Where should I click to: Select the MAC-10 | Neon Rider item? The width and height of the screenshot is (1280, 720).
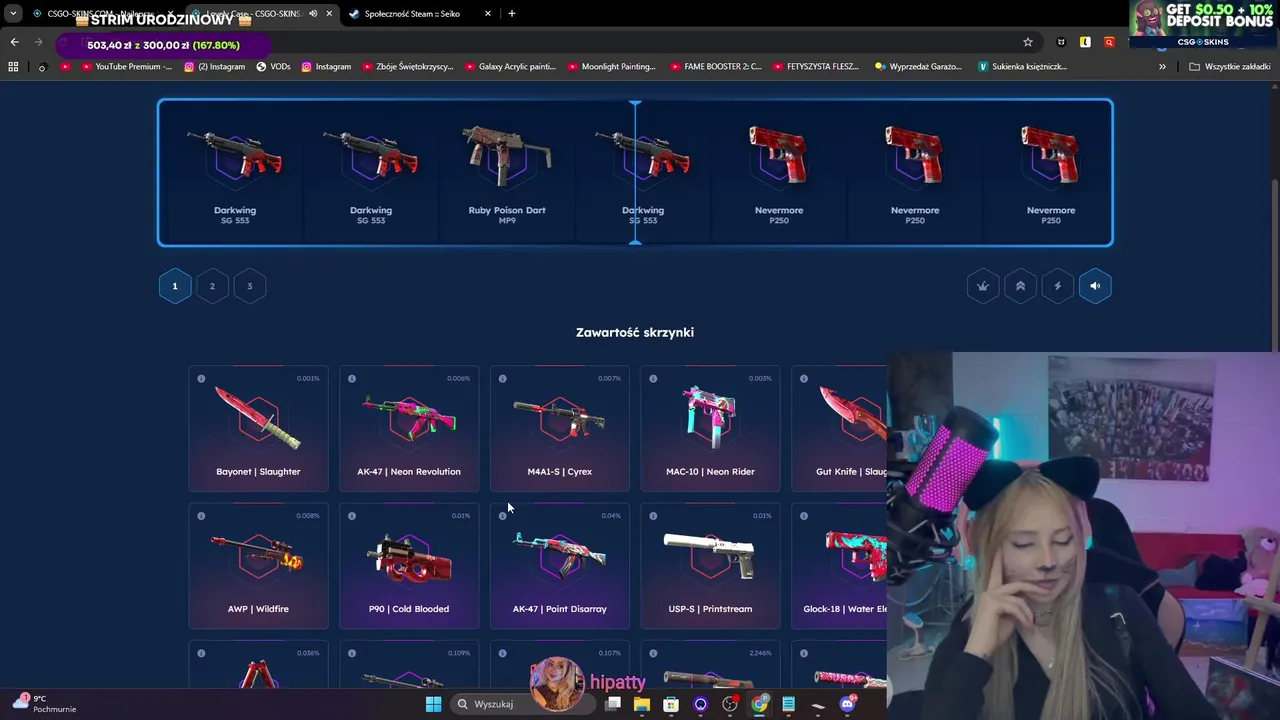point(710,429)
